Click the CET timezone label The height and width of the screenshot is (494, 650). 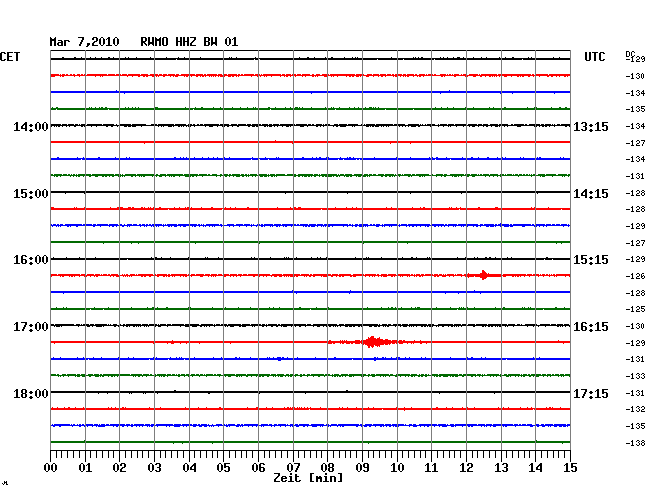10,57
